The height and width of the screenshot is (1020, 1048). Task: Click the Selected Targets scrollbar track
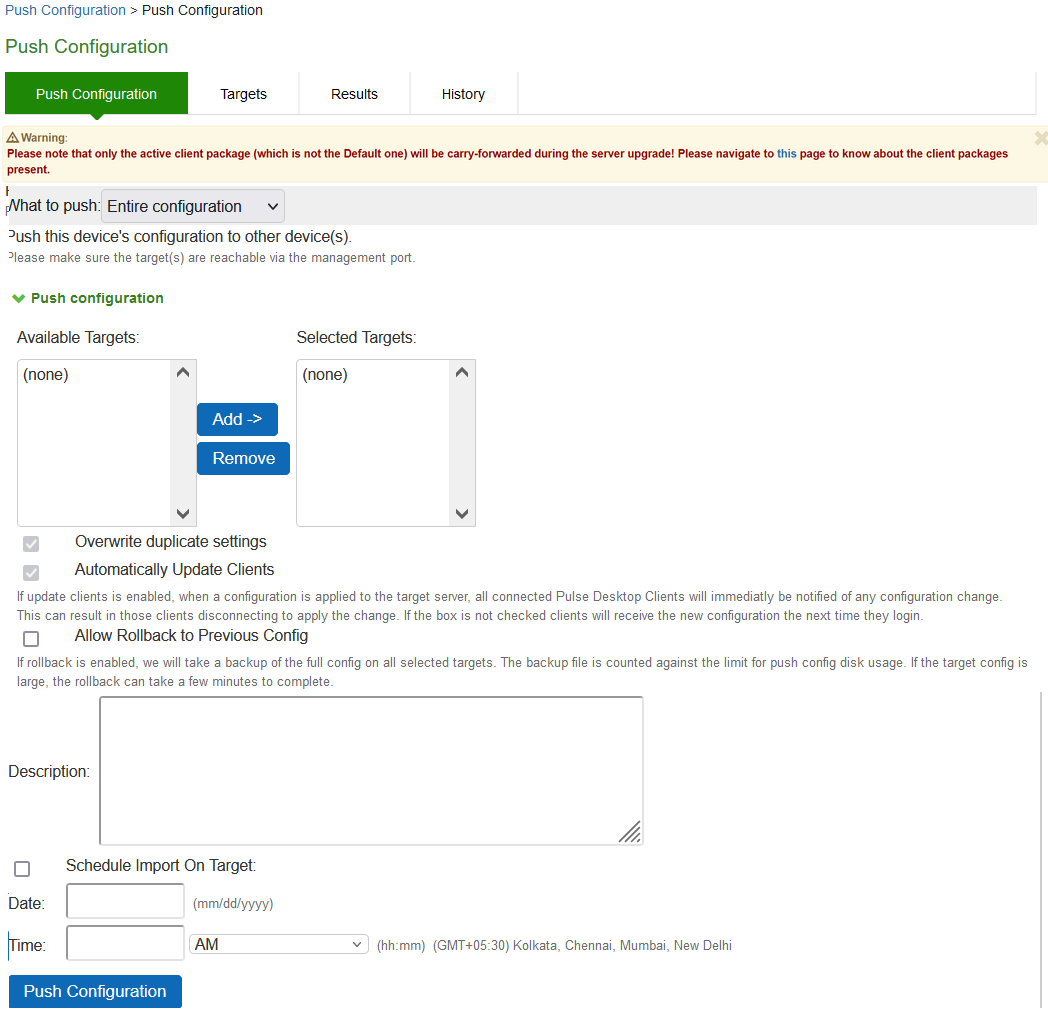coord(462,443)
